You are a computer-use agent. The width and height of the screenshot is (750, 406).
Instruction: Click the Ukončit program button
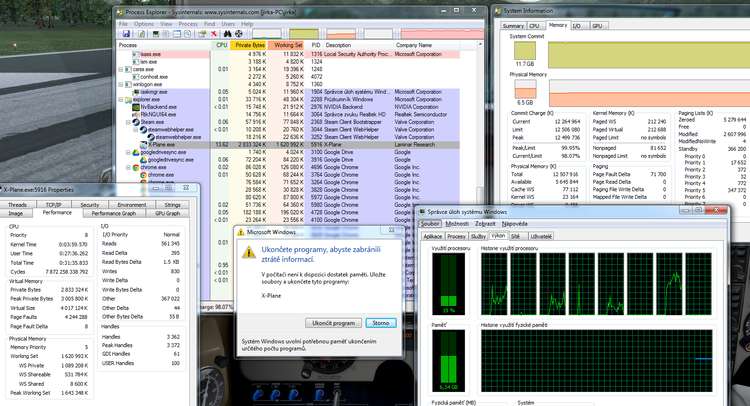pyautogui.click(x=333, y=323)
